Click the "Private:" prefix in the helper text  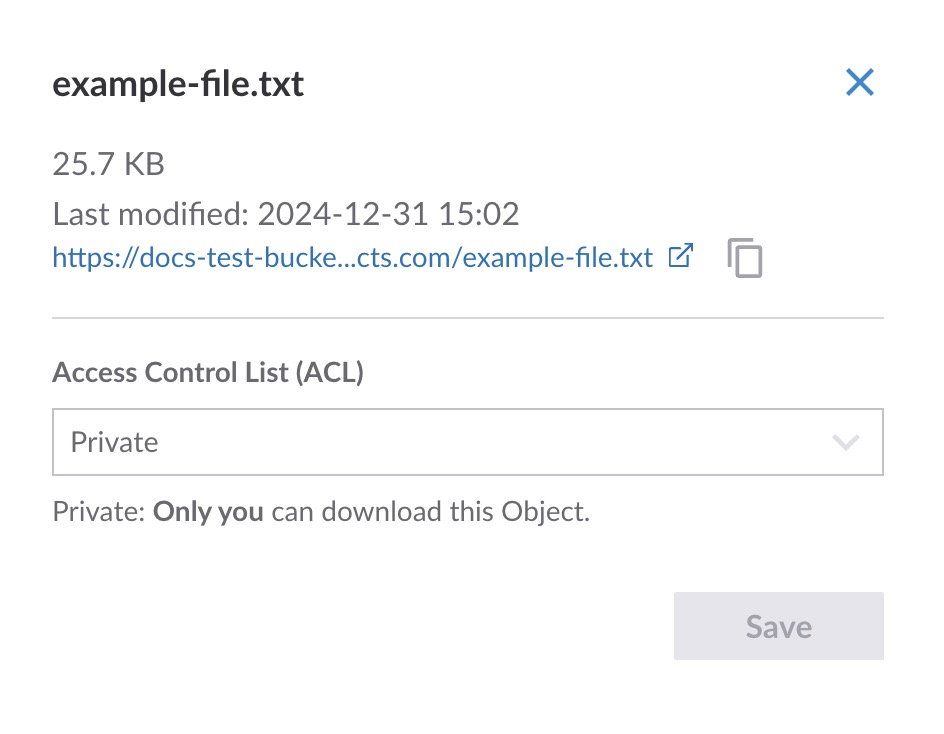point(99,512)
